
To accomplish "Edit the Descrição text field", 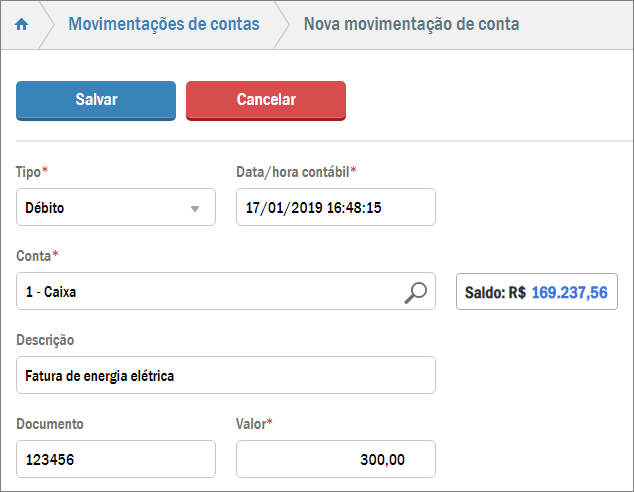I will pos(225,376).
